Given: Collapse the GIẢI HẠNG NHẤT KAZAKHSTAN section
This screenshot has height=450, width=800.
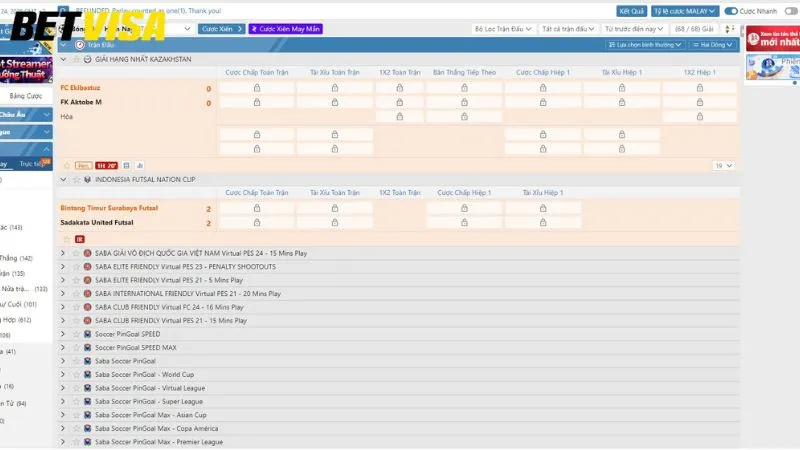Looking at the screenshot, I should tap(63, 59).
